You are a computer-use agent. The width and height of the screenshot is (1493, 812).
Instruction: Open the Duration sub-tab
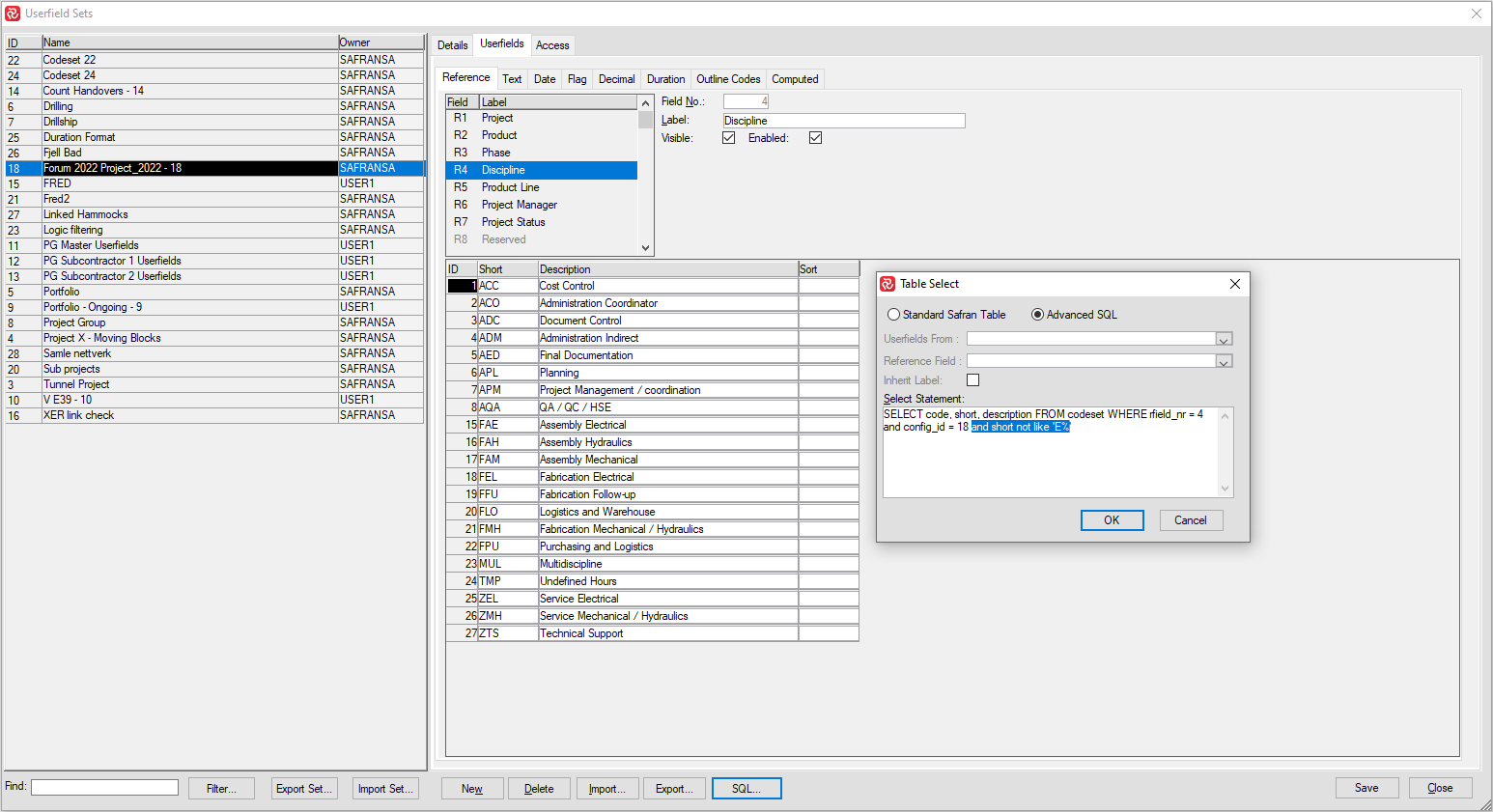click(666, 79)
